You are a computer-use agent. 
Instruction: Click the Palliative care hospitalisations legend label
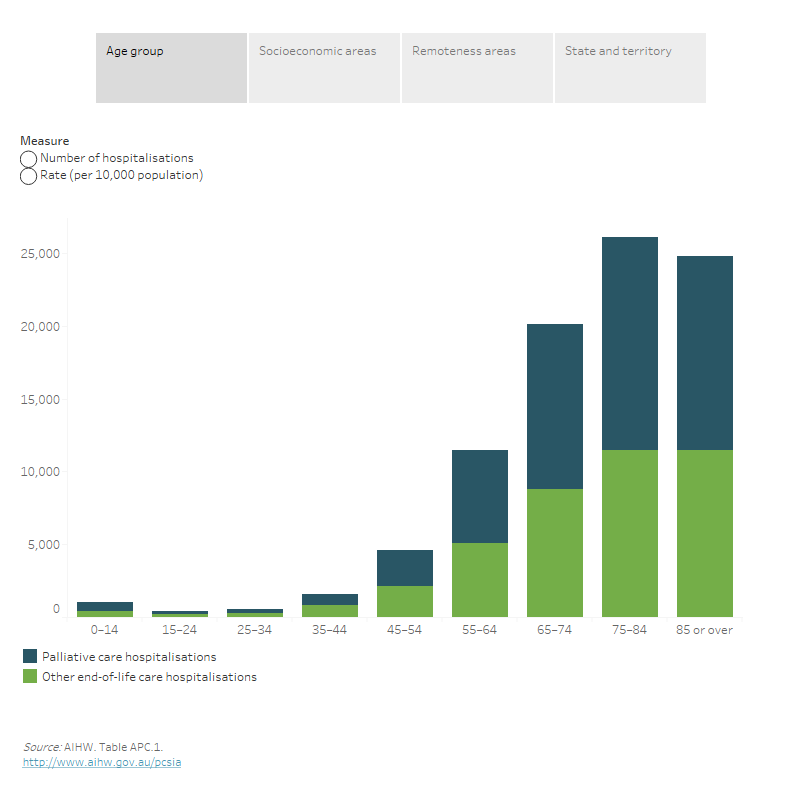[x=128, y=657]
